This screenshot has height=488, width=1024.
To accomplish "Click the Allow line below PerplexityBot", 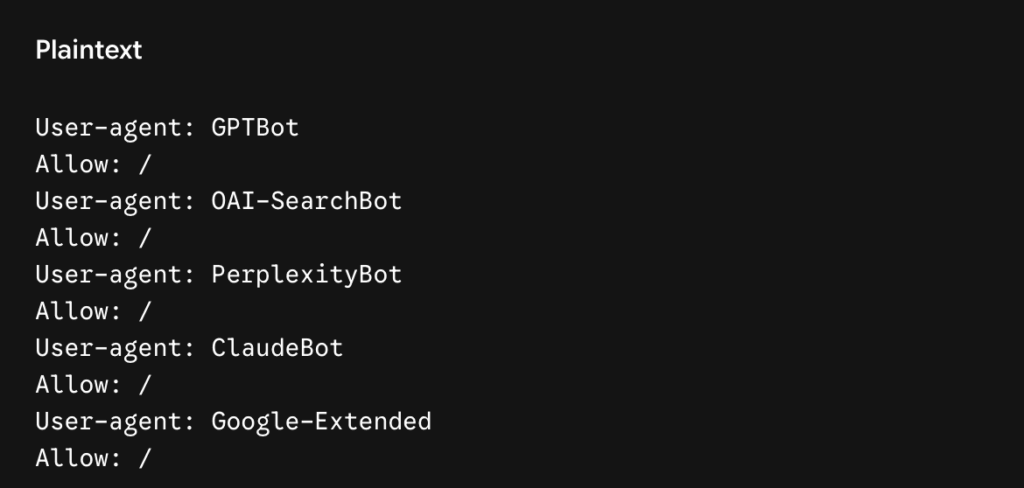I will click(93, 311).
